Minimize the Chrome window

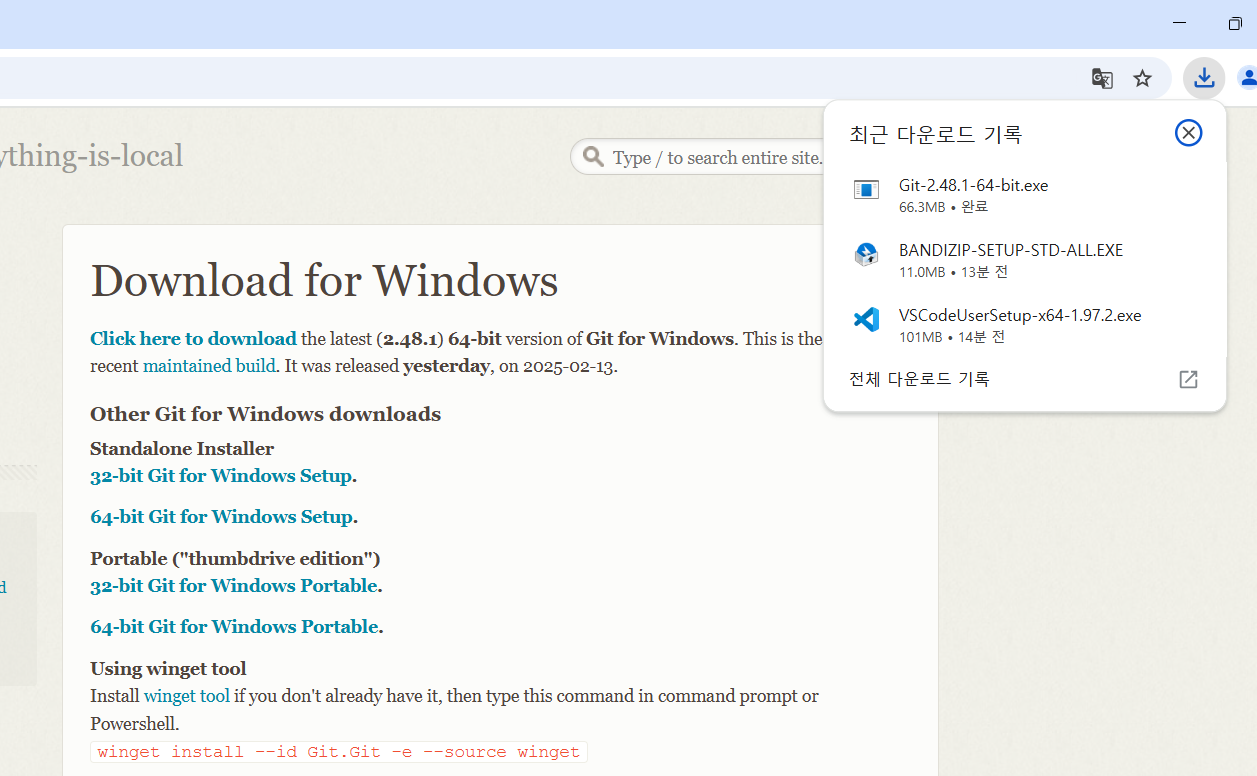click(x=1180, y=23)
